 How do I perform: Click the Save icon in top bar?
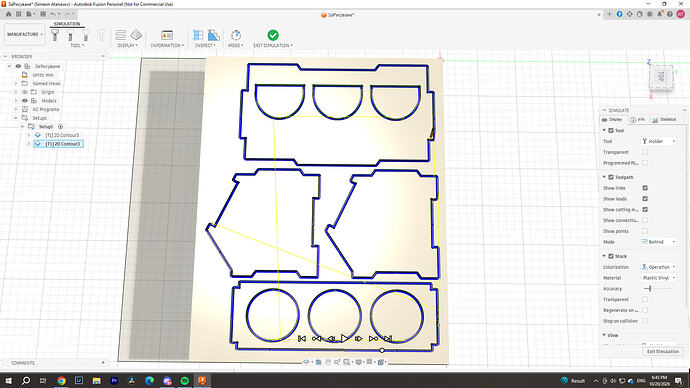point(43,14)
